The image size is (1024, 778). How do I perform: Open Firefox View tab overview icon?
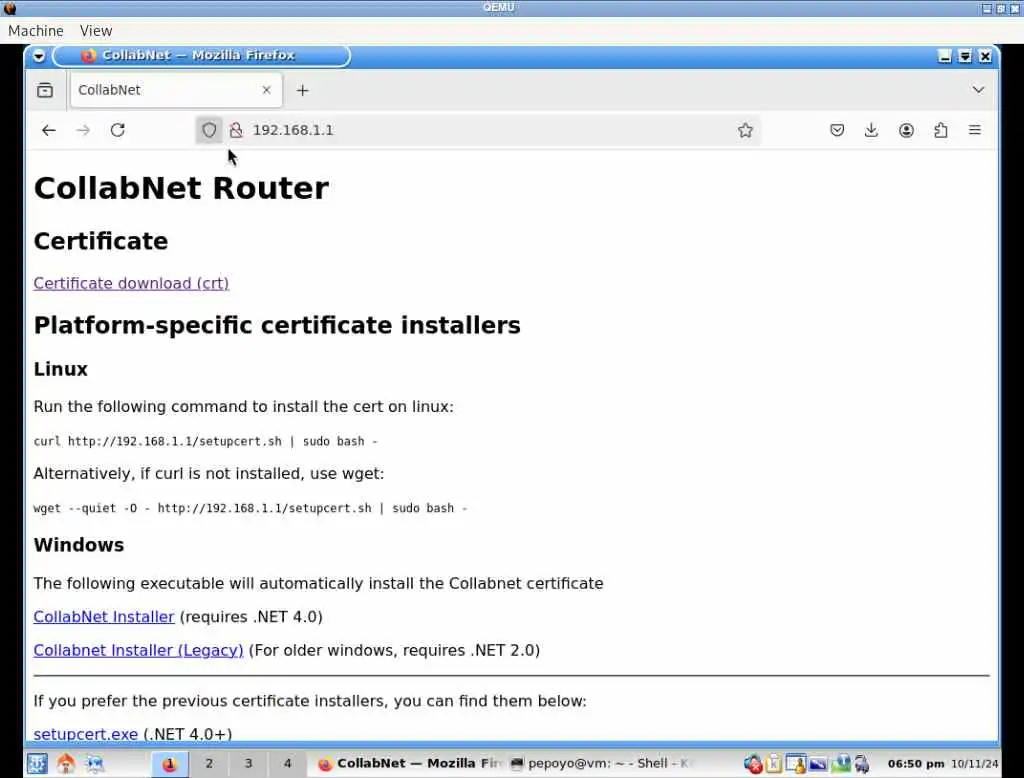45,90
